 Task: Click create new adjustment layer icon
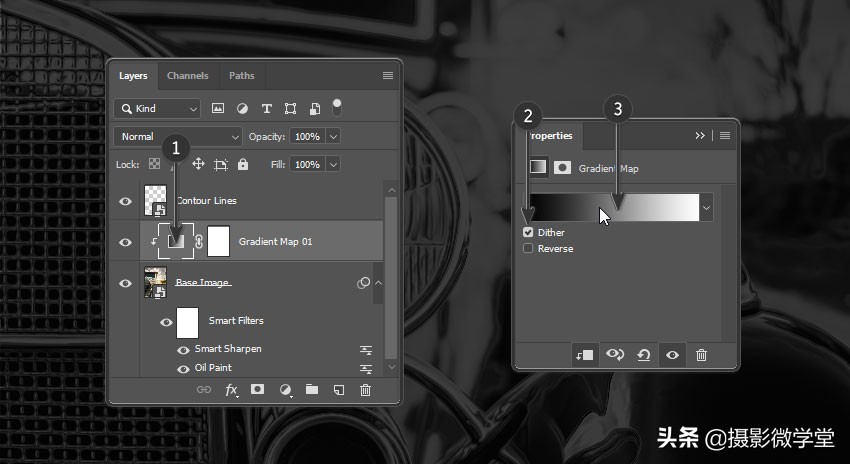click(285, 390)
